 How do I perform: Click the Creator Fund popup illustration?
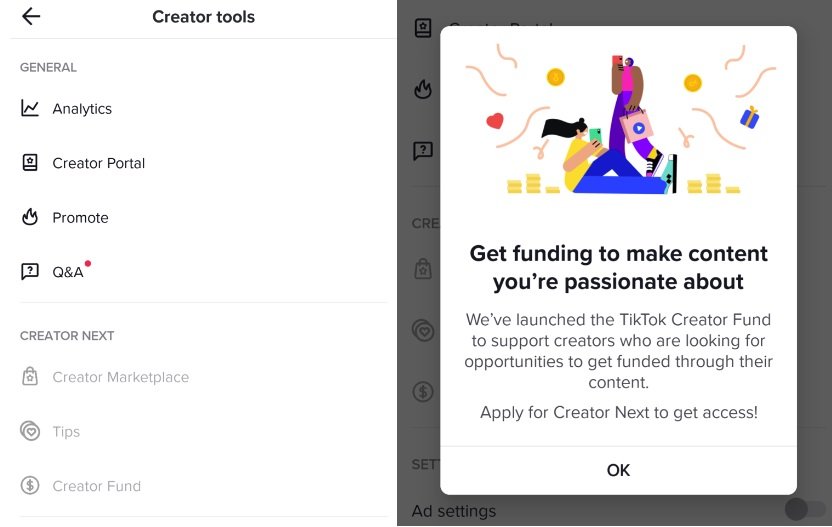618,123
